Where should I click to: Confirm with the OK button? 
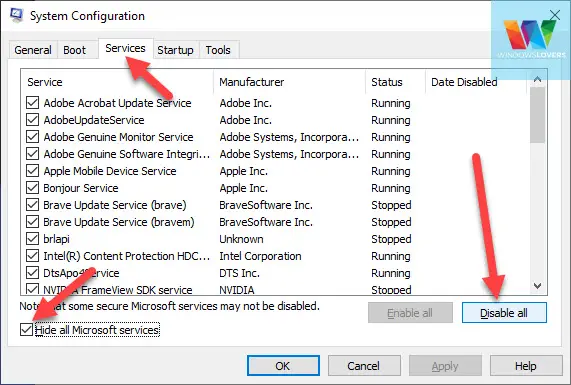pos(283,366)
